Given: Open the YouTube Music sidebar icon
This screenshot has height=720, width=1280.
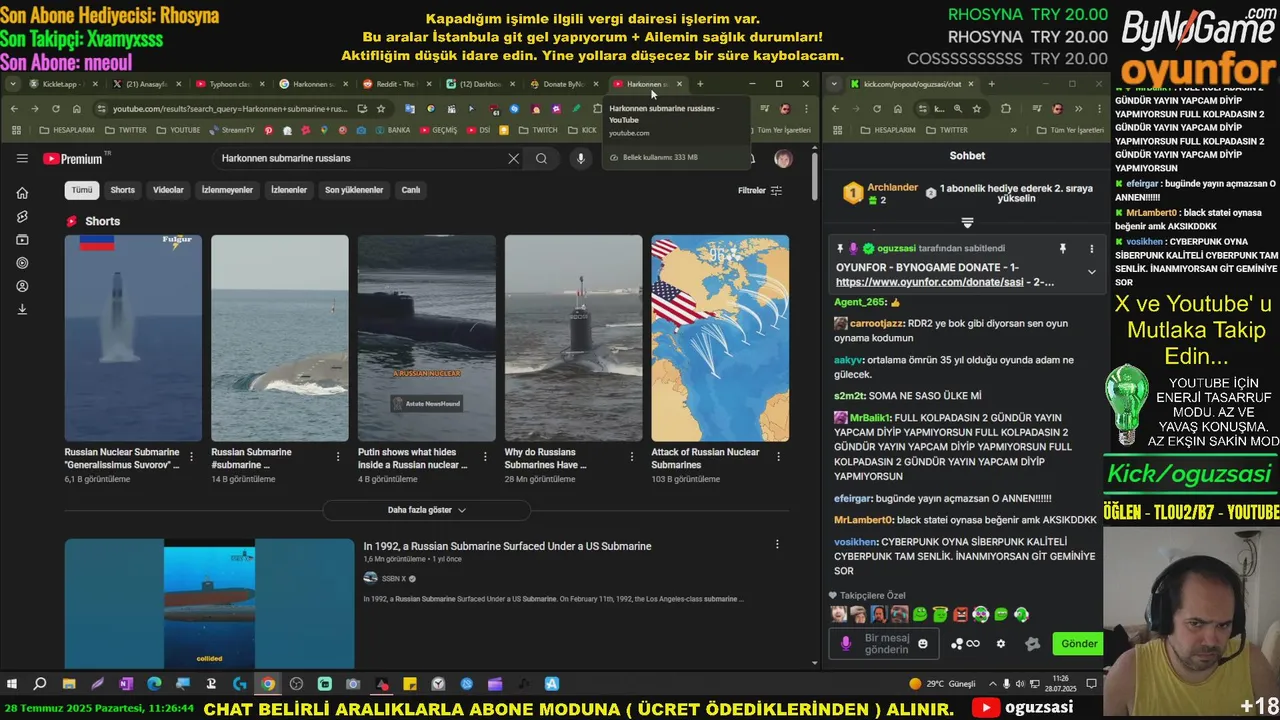Looking at the screenshot, I should point(22,263).
